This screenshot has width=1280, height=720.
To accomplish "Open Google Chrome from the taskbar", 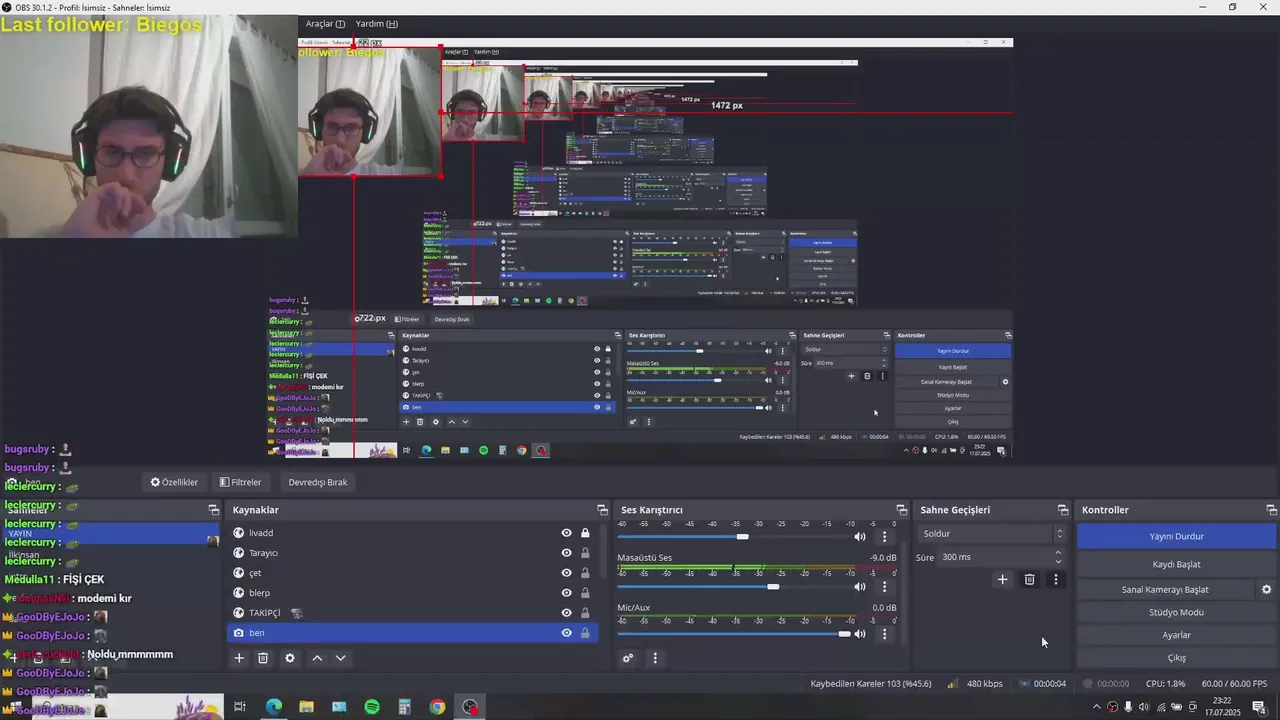I will 437,707.
